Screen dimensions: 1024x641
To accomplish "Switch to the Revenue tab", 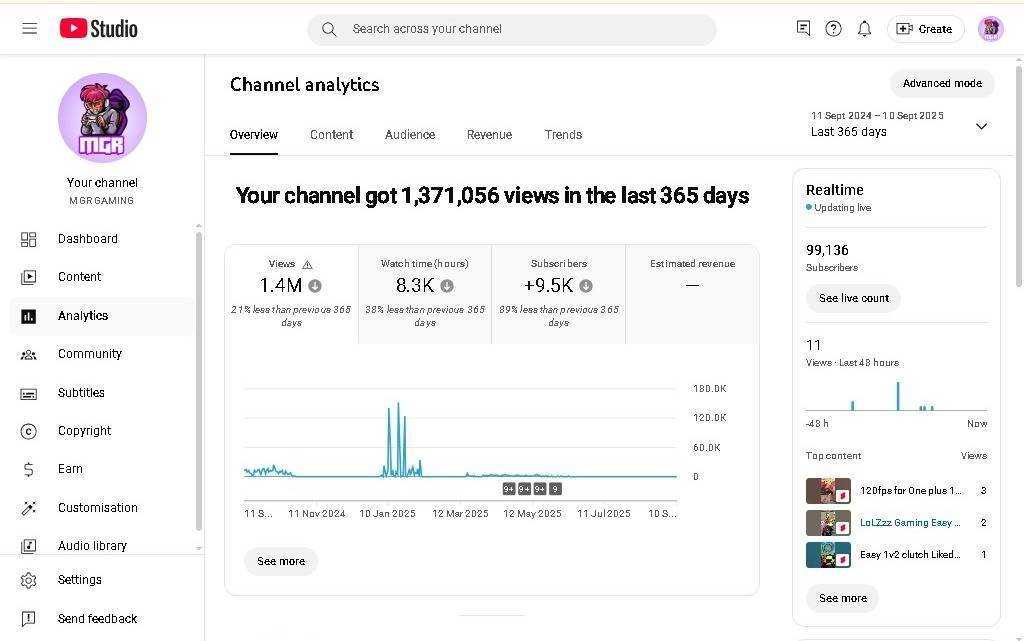I will click(x=489, y=135).
